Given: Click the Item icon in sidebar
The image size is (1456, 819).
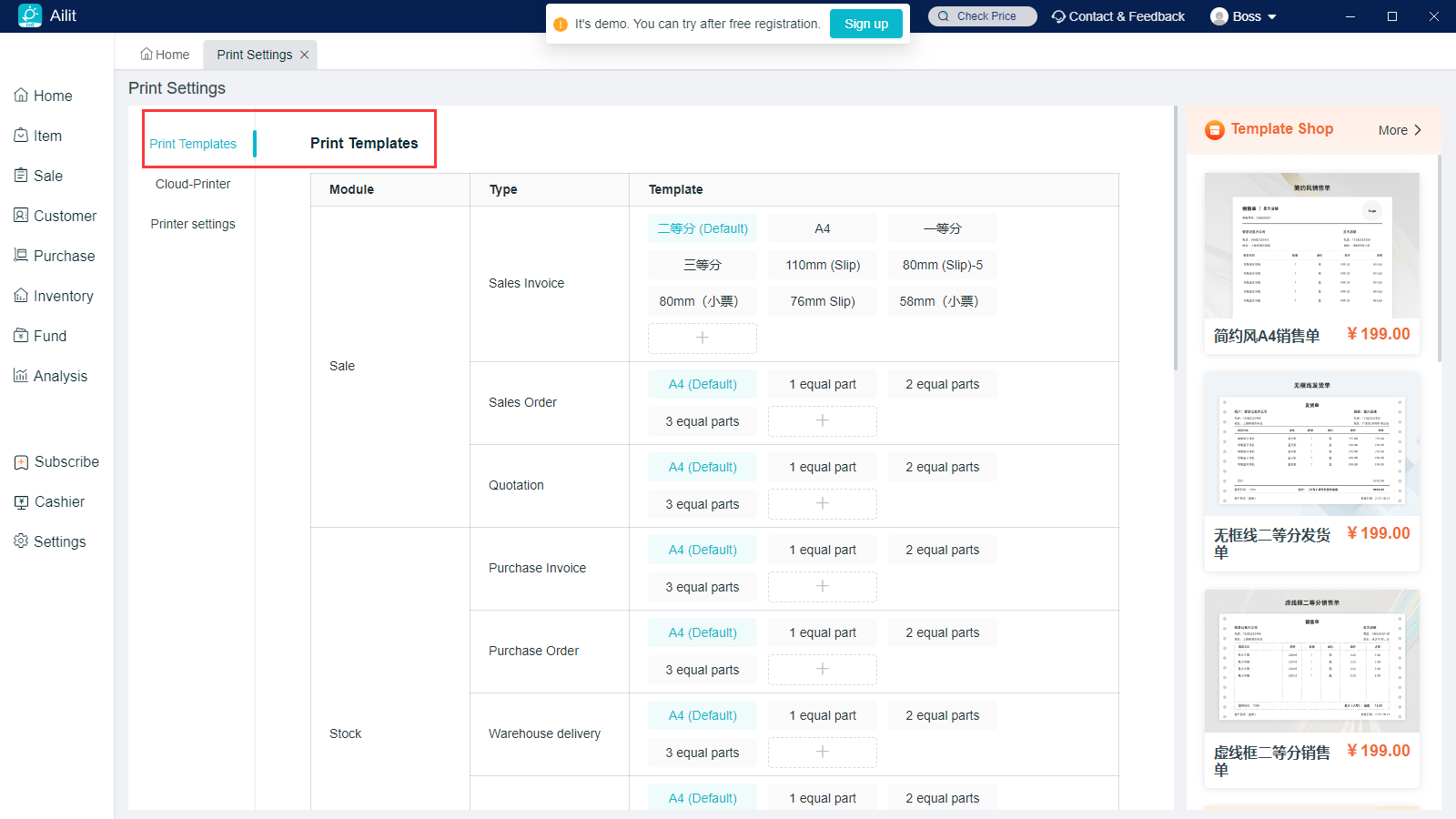Looking at the screenshot, I should click(x=21, y=136).
